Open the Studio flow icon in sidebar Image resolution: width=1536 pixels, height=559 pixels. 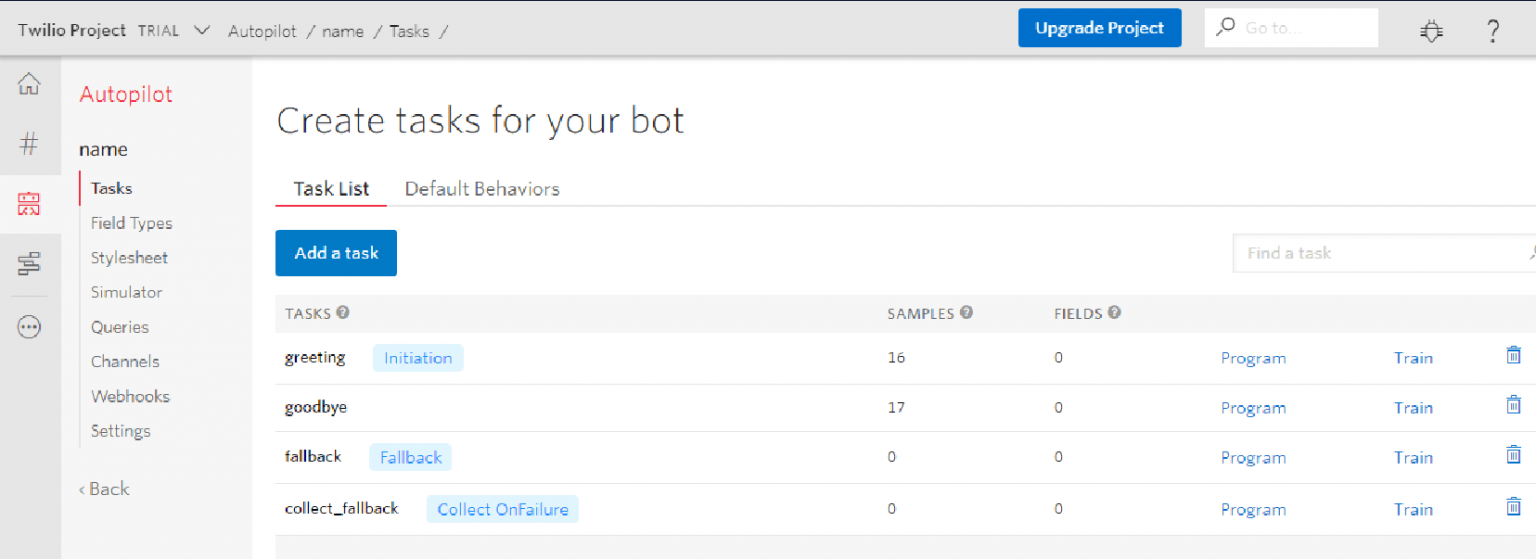pyautogui.click(x=30, y=264)
